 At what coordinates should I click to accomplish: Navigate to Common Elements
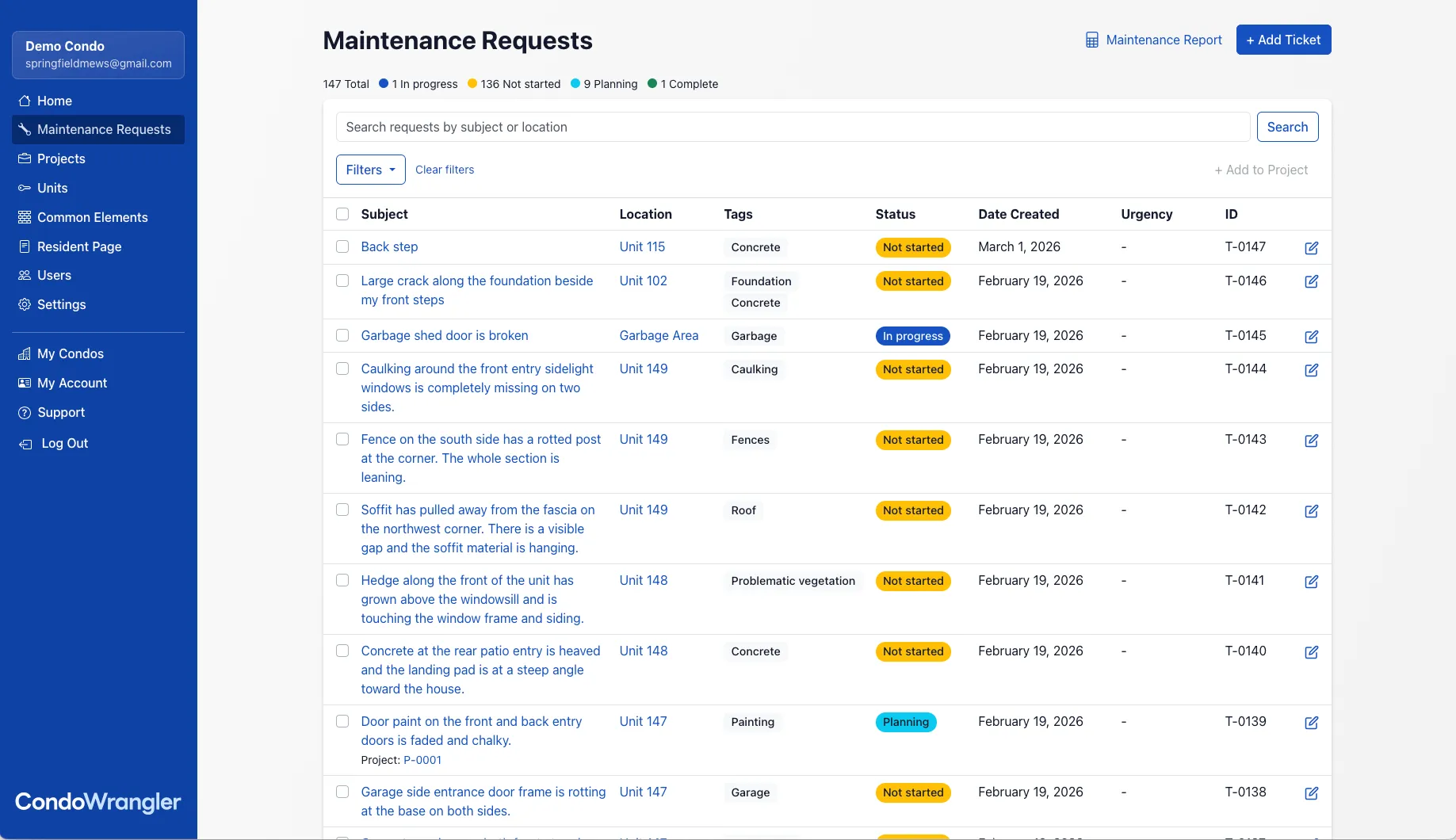click(x=98, y=217)
